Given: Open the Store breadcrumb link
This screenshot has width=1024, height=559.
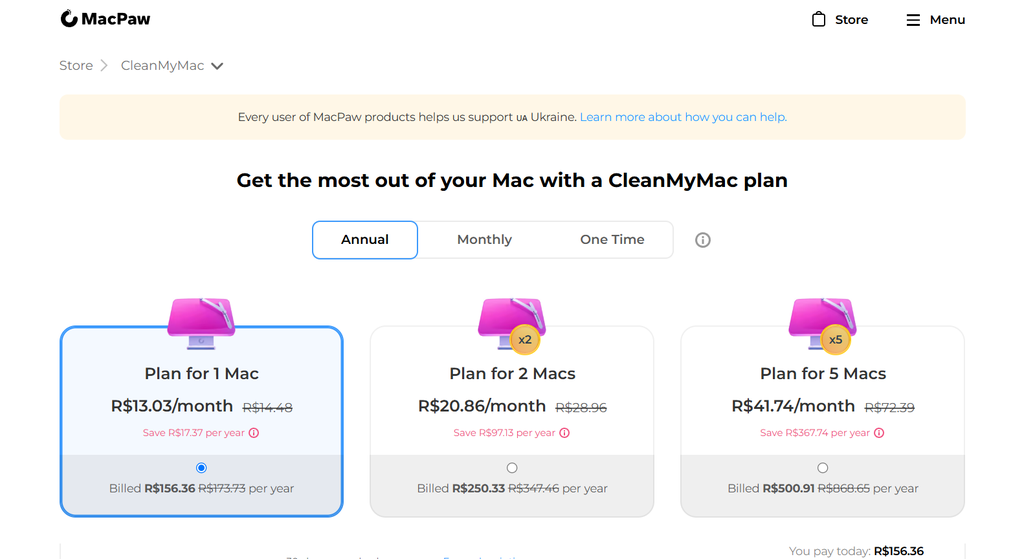Looking at the screenshot, I should (x=76, y=66).
